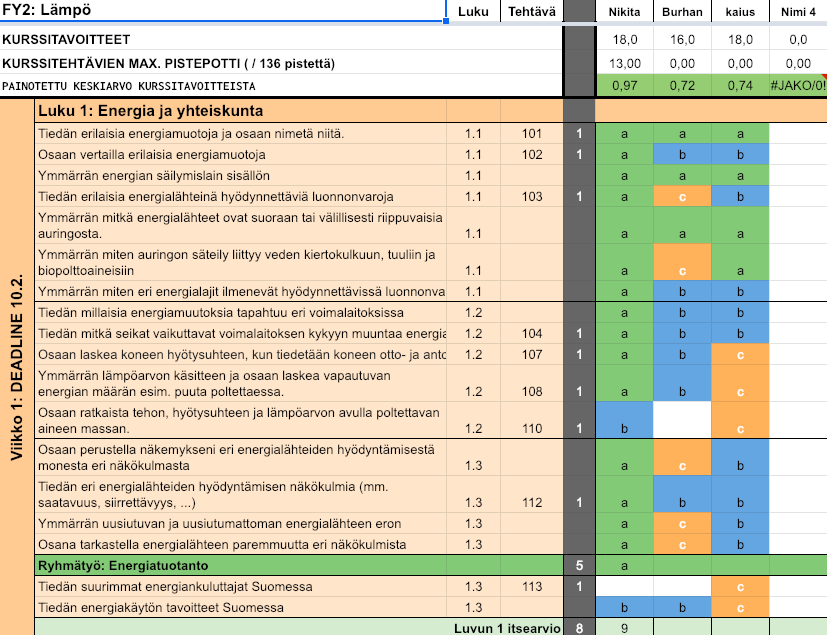Click the 'KURSSITEHTÄVIEN MAX. PISTEPOTTI' label
Screen dimensions: 827x635
coord(168,63)
